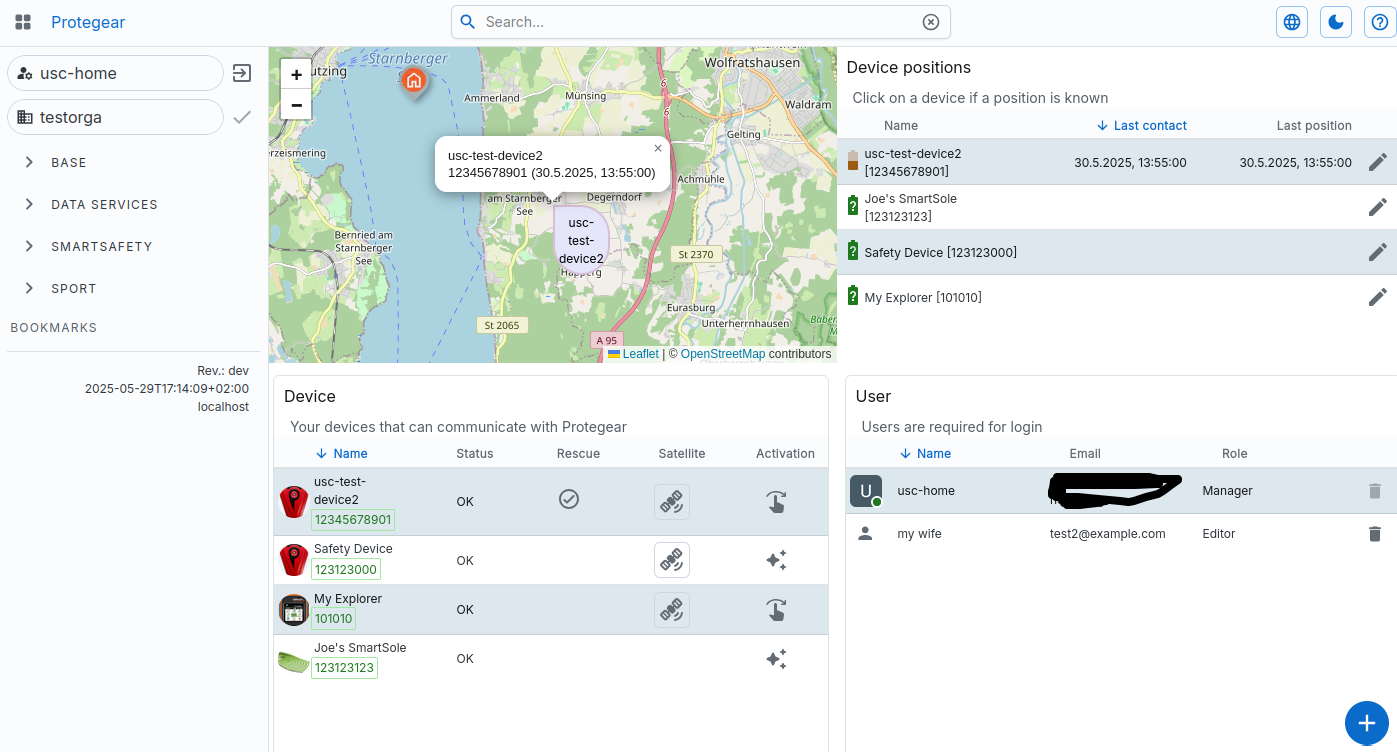Click rescue checkmark for usc-test-device2

pyautogui.click(x=569, y=499)
